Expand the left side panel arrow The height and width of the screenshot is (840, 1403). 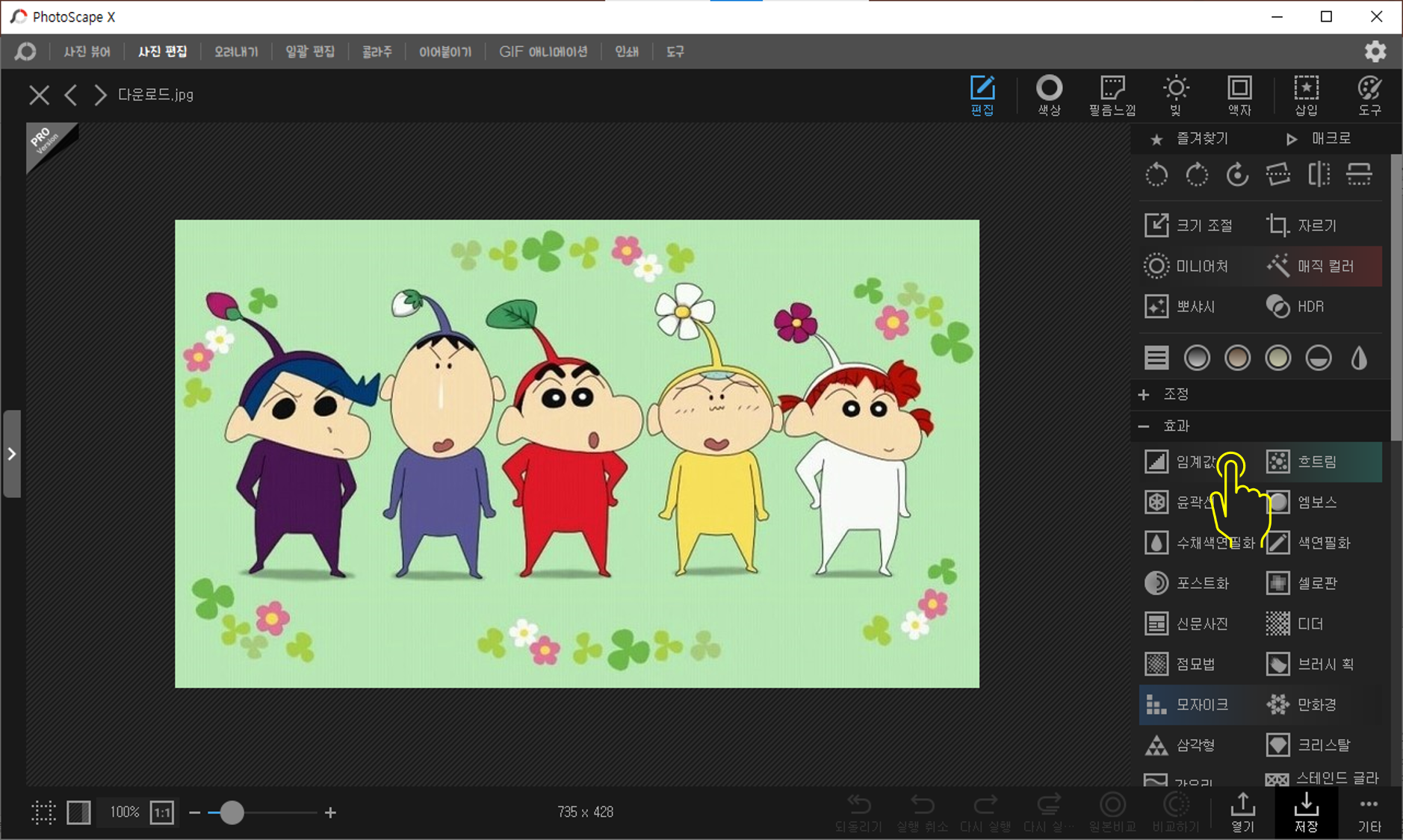(11, 453)
